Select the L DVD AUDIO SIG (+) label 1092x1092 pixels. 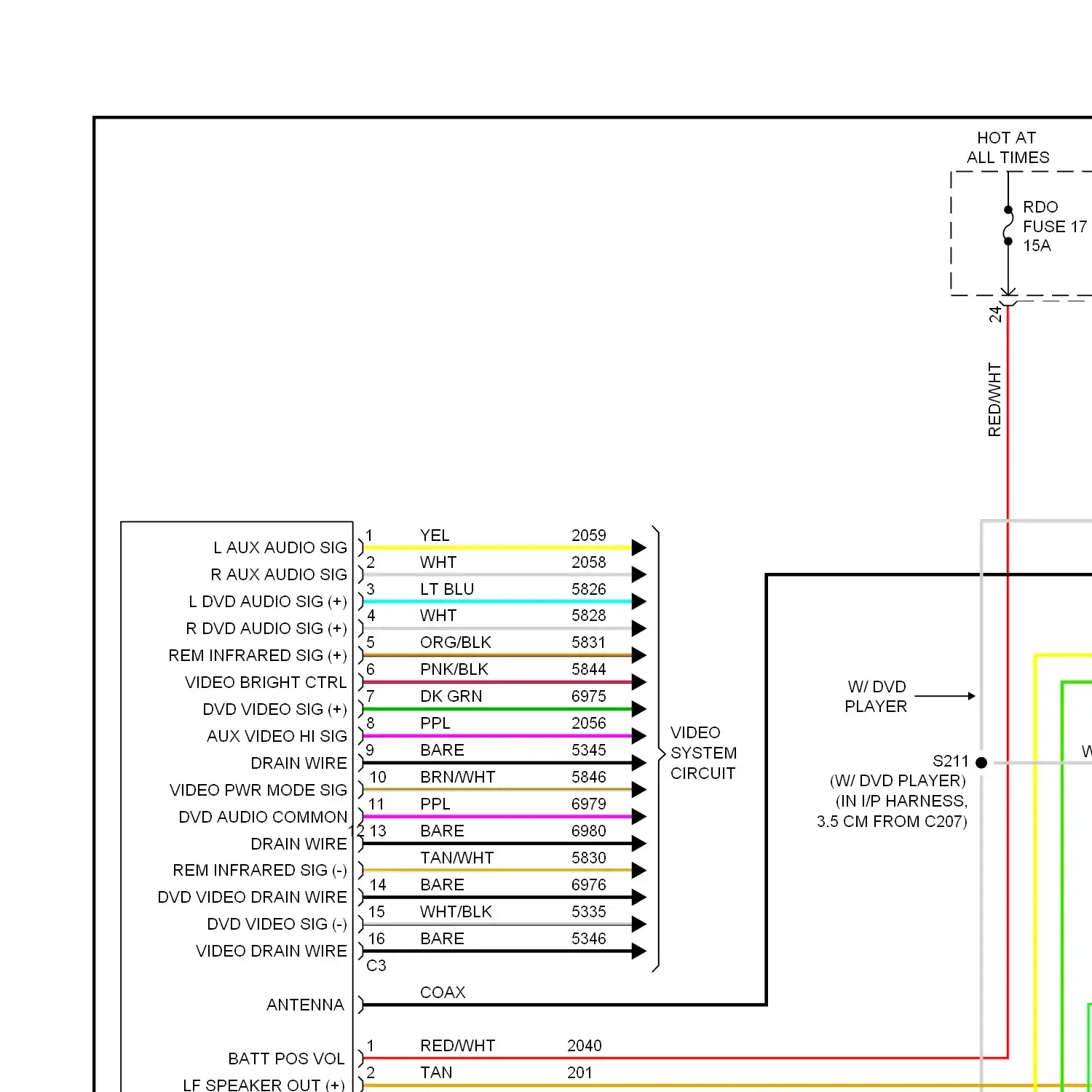tap(268, 601)
